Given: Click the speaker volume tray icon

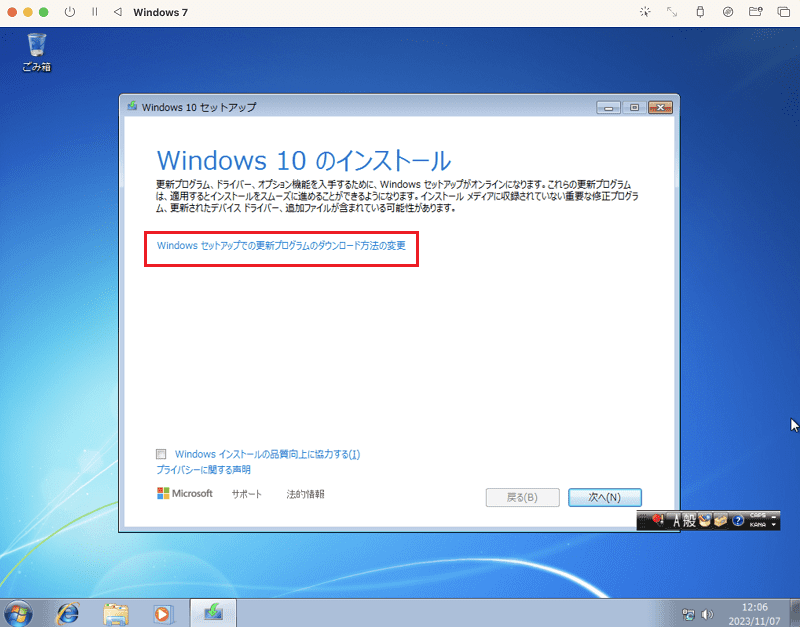Looking at the screenshot, I should 707,614.
